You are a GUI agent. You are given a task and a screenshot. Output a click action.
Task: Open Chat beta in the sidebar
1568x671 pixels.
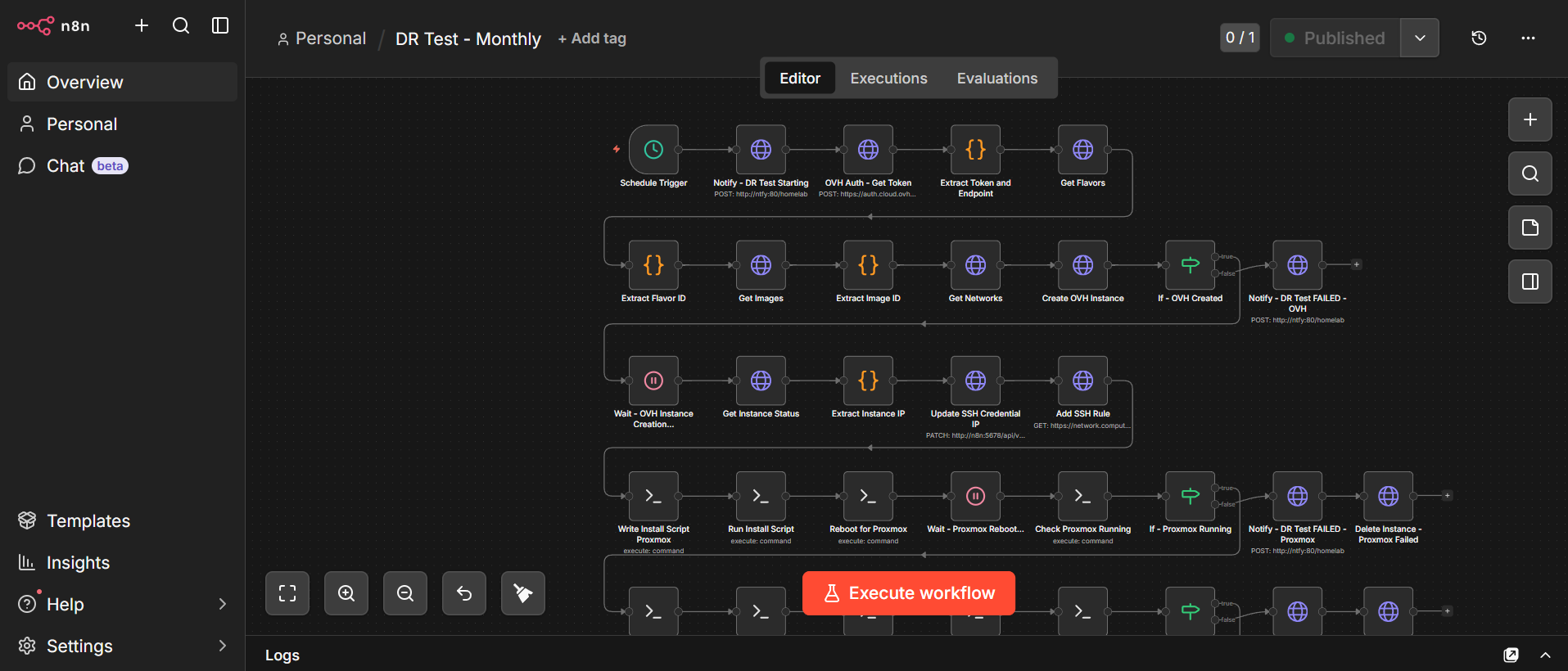click(x=122, y=165)
